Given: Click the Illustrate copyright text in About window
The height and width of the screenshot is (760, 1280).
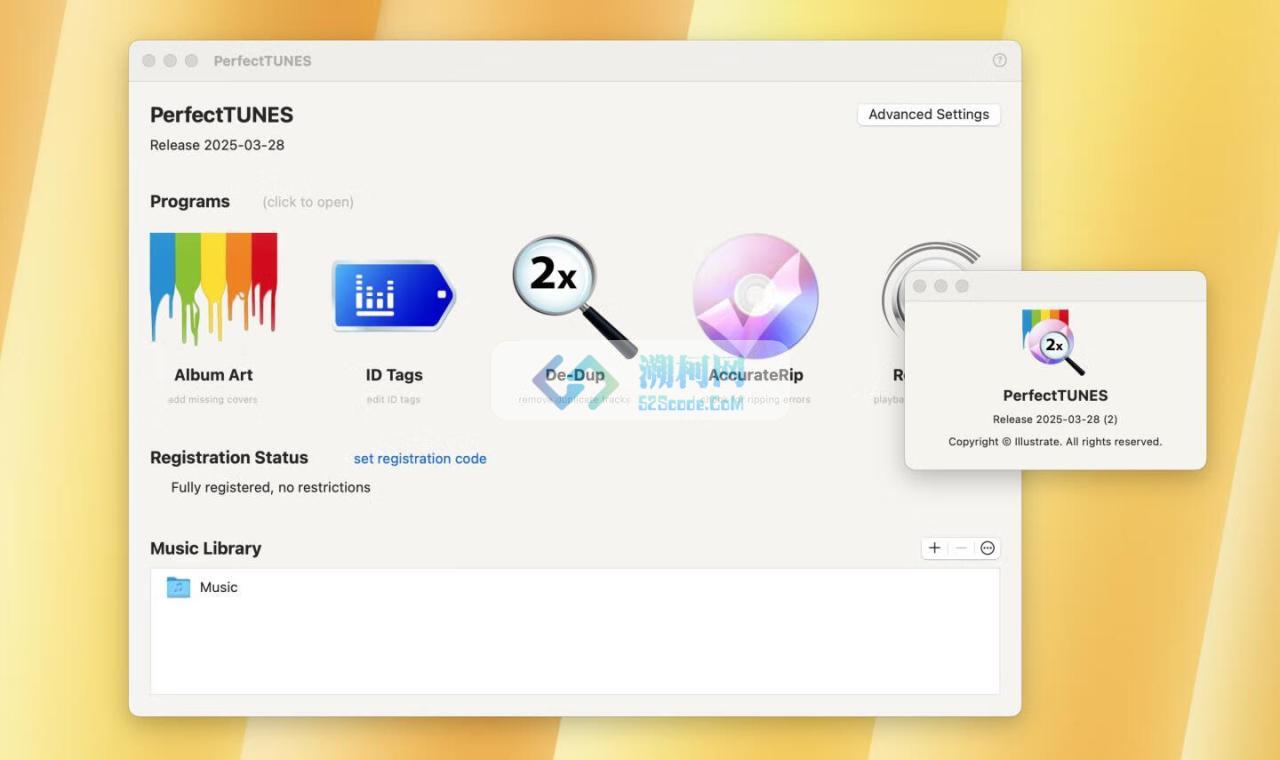Looking at the screenshot, I should click(1055, 441).
